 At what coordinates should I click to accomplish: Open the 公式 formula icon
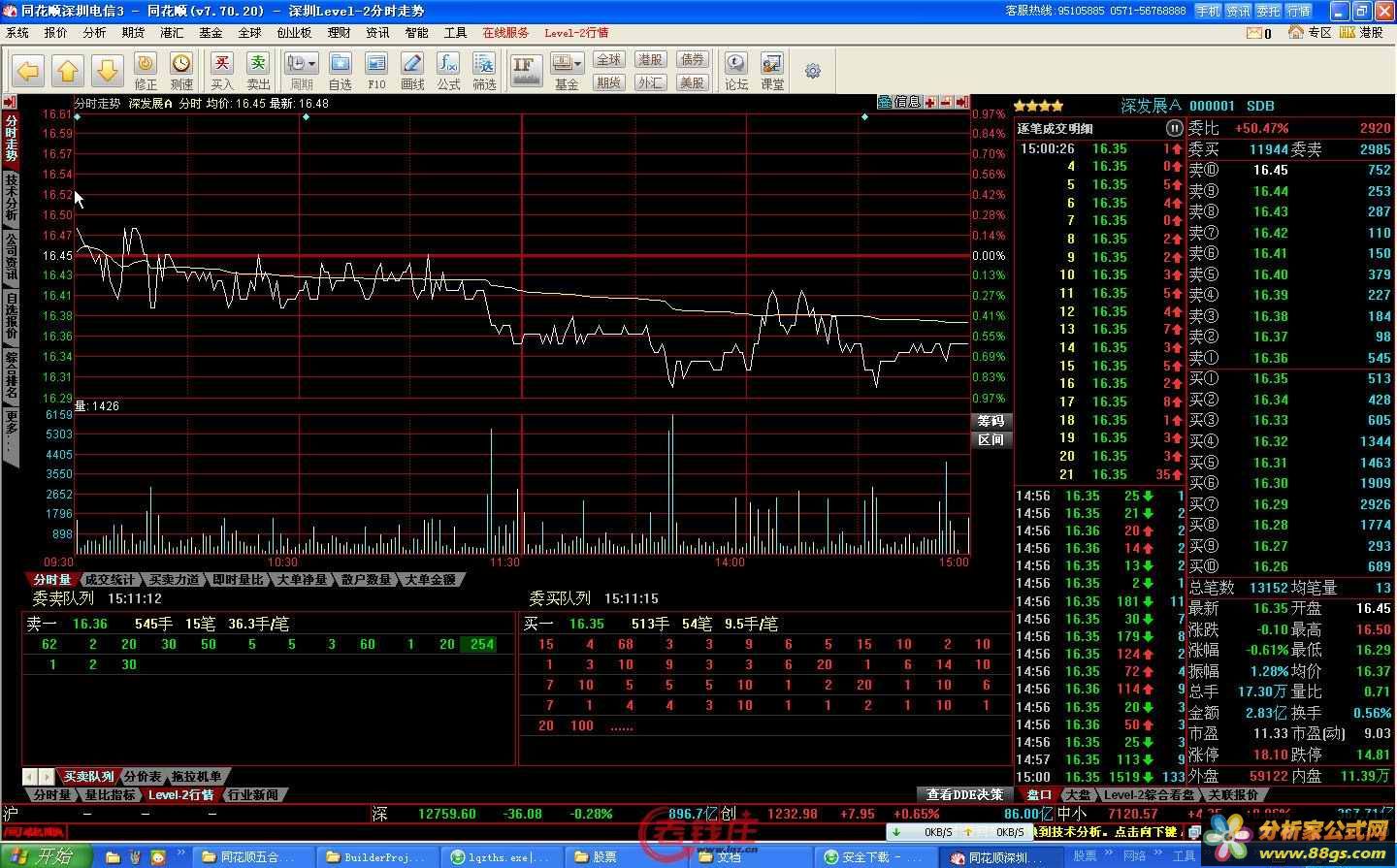click(x=448, y=71)
